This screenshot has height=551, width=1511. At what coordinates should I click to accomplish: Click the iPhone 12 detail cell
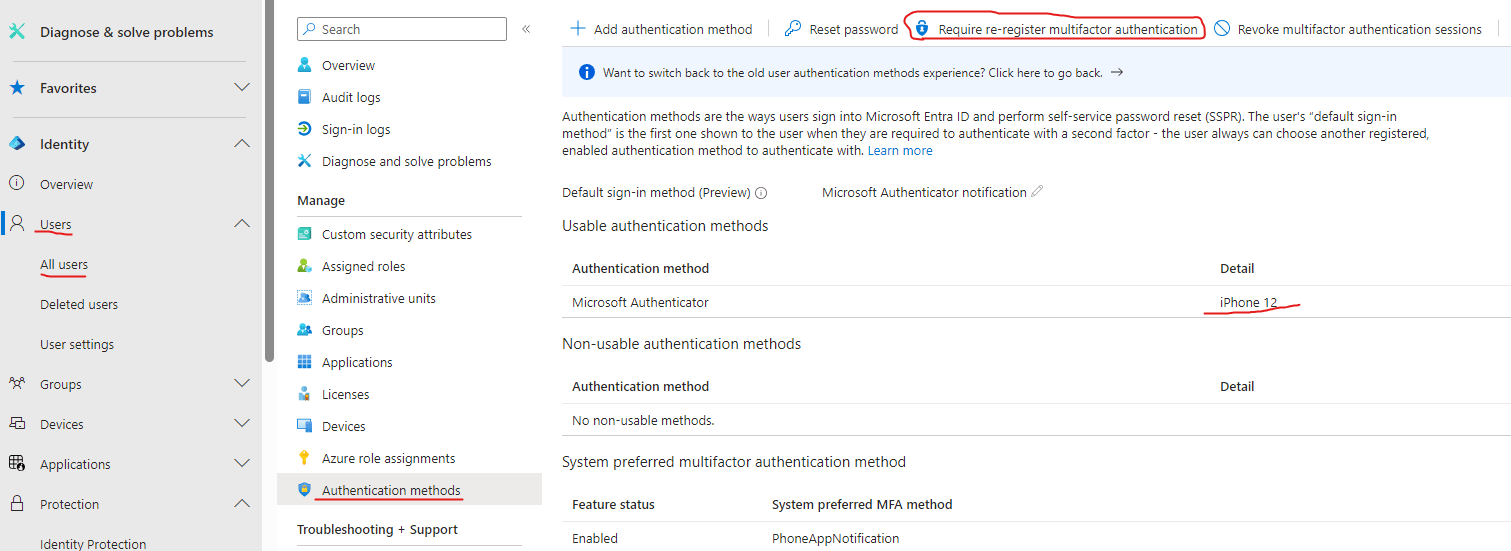(1248, 302)
